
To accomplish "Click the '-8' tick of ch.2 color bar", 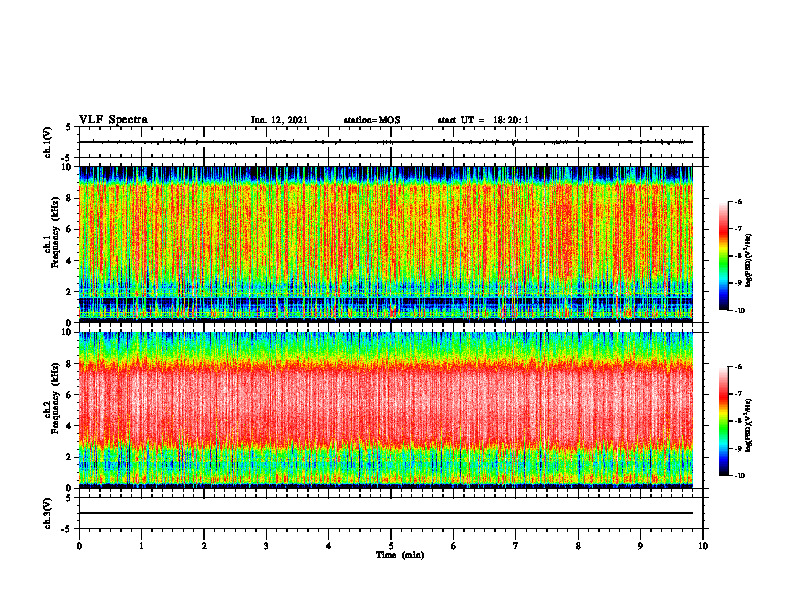I will (x=738, y=421).
